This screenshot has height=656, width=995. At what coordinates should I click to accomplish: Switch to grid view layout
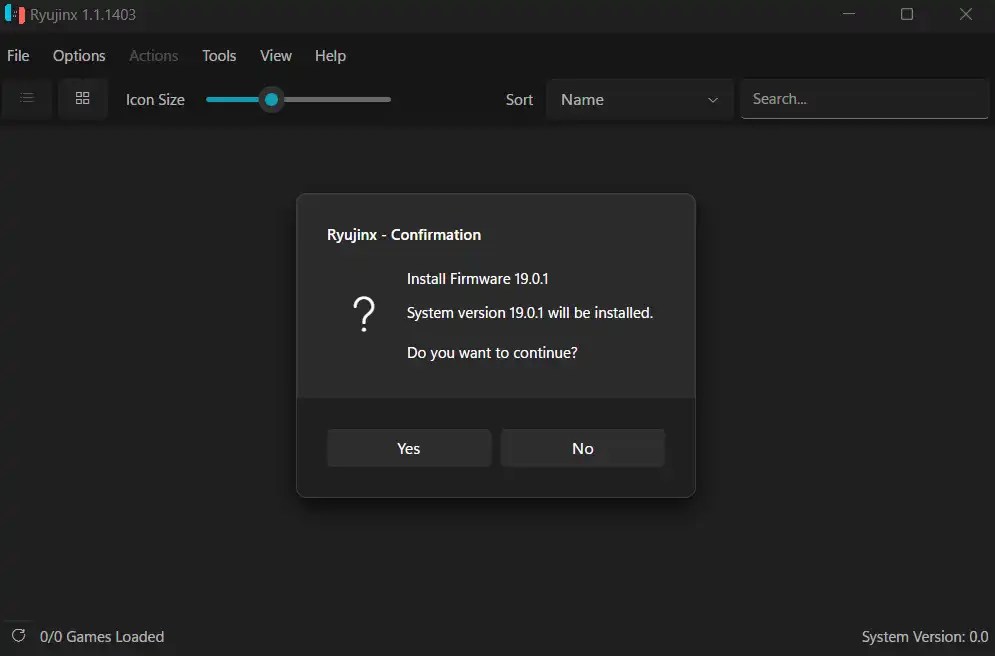click(83, 98)
